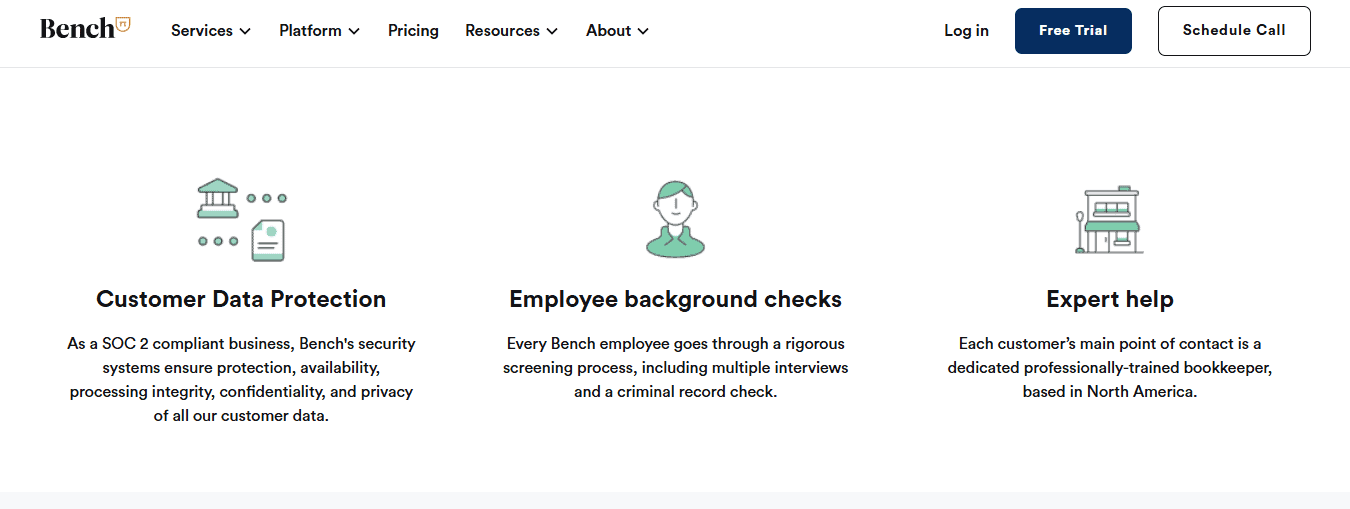The image size is (1350, 509).
Task: Go to the Pricing page
Action: tap(413, 31)
